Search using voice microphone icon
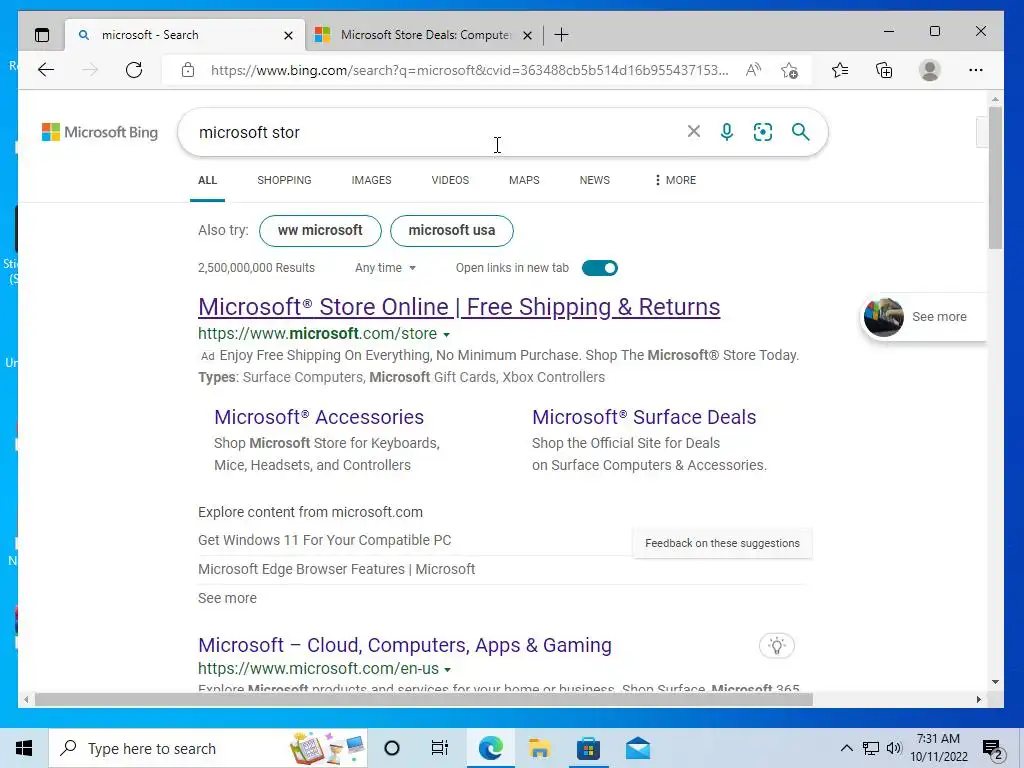 727,132
